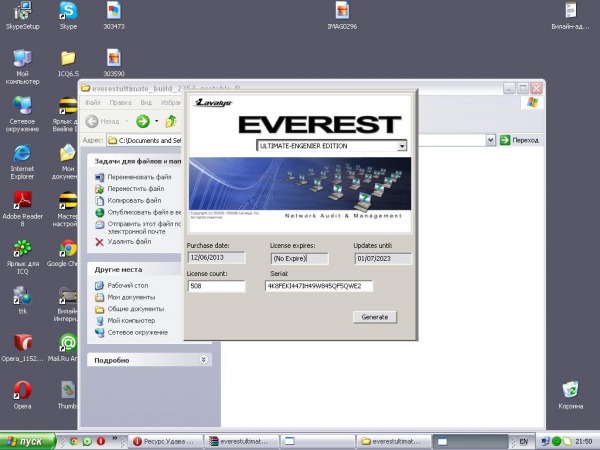Expand the Explorer address bar dropdown

(x=491, y=140)
